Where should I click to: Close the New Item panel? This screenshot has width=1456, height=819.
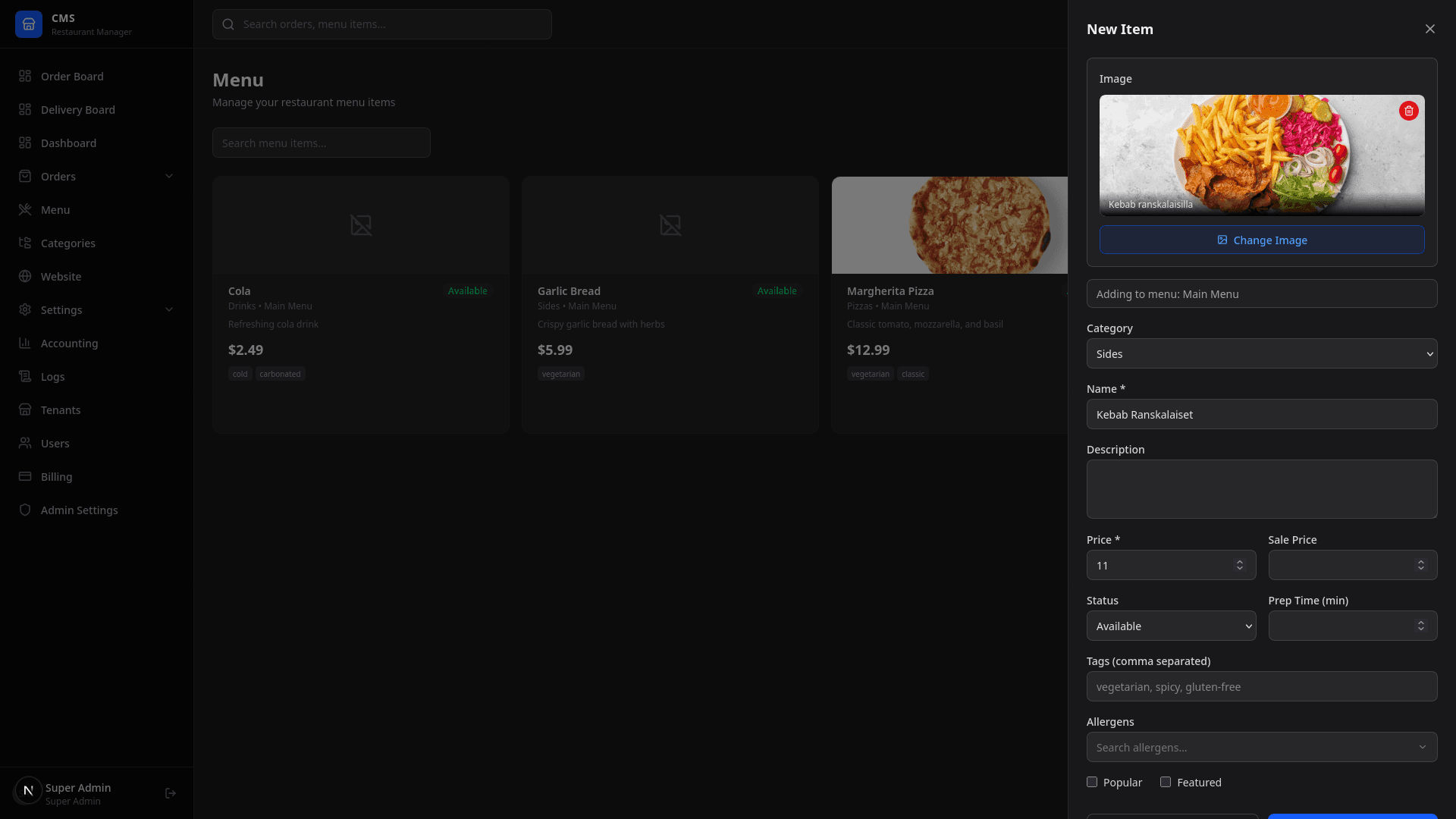pos(1430,29)
